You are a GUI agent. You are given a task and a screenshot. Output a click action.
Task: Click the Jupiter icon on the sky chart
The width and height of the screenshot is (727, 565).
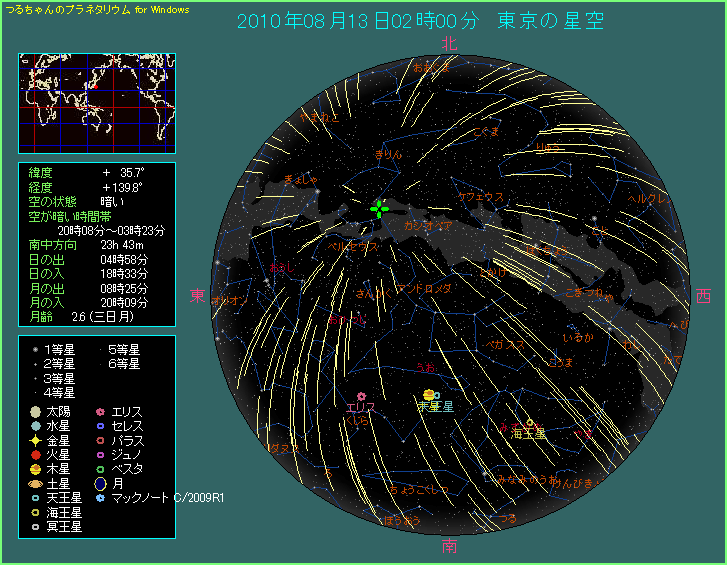pos(428,394)
